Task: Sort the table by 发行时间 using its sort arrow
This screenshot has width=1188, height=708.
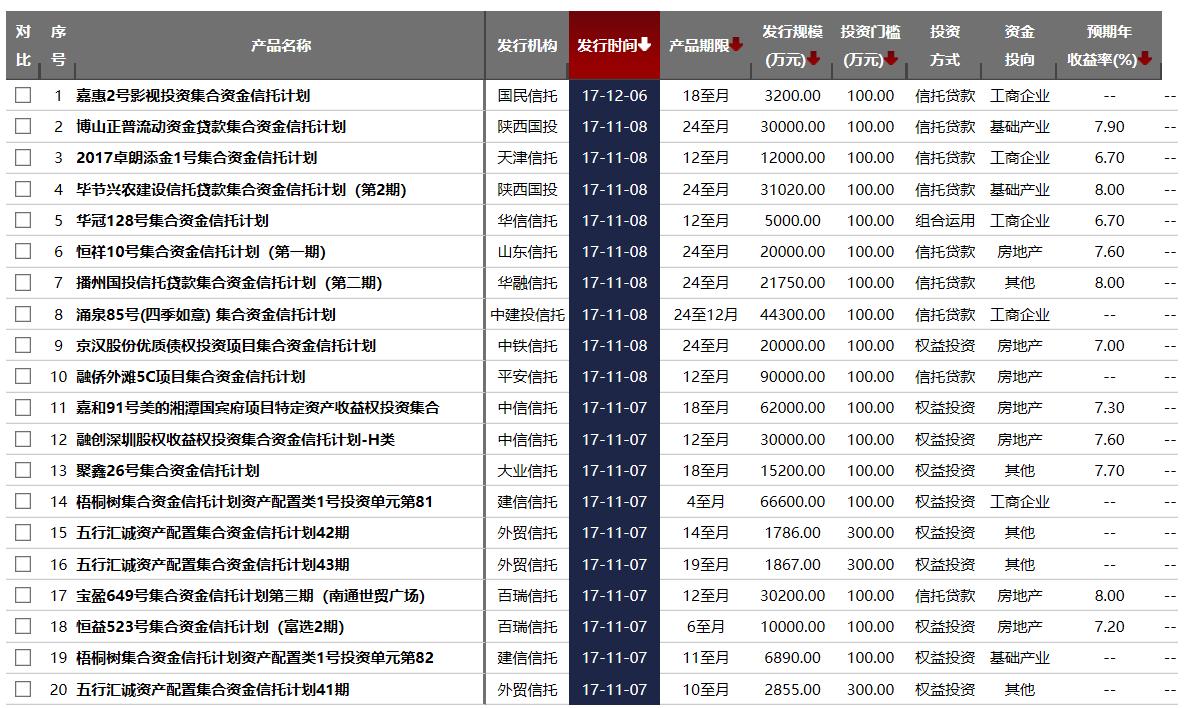Action: click(648, 45)
